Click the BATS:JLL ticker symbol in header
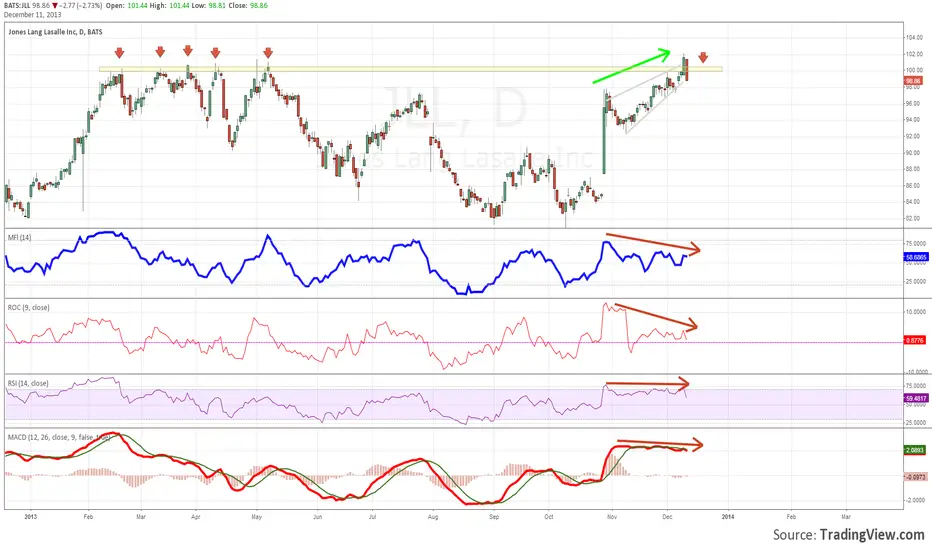Screen dimensions: 932x550 click(x=17, y=5)
